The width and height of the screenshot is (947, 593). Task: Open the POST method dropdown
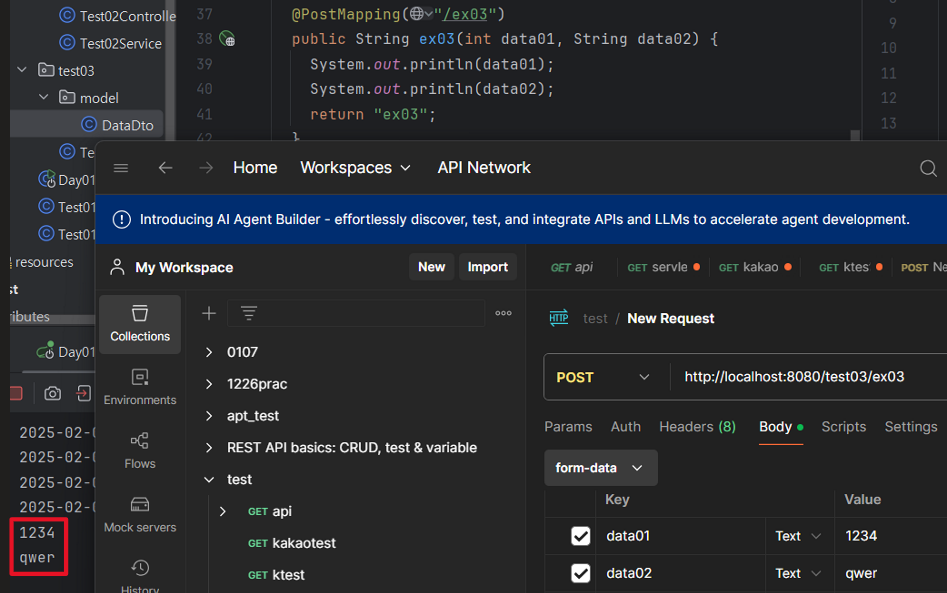[603, 377]
